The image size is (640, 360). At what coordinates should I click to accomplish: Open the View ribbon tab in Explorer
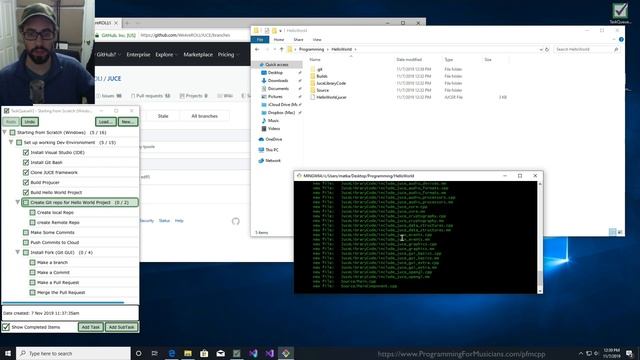coord(317,40)
